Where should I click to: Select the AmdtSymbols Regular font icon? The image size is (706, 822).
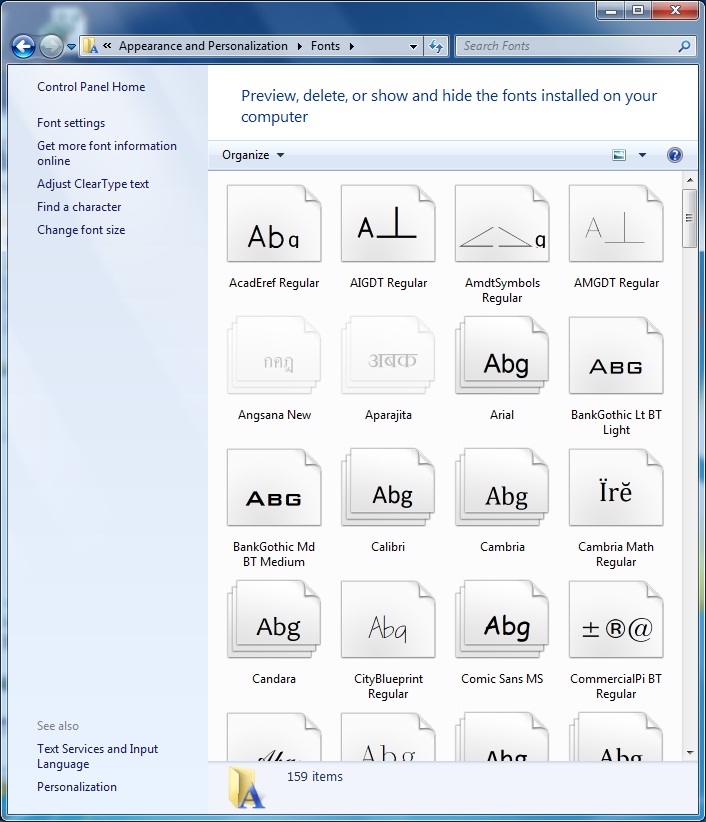click(x=502, y=224)
